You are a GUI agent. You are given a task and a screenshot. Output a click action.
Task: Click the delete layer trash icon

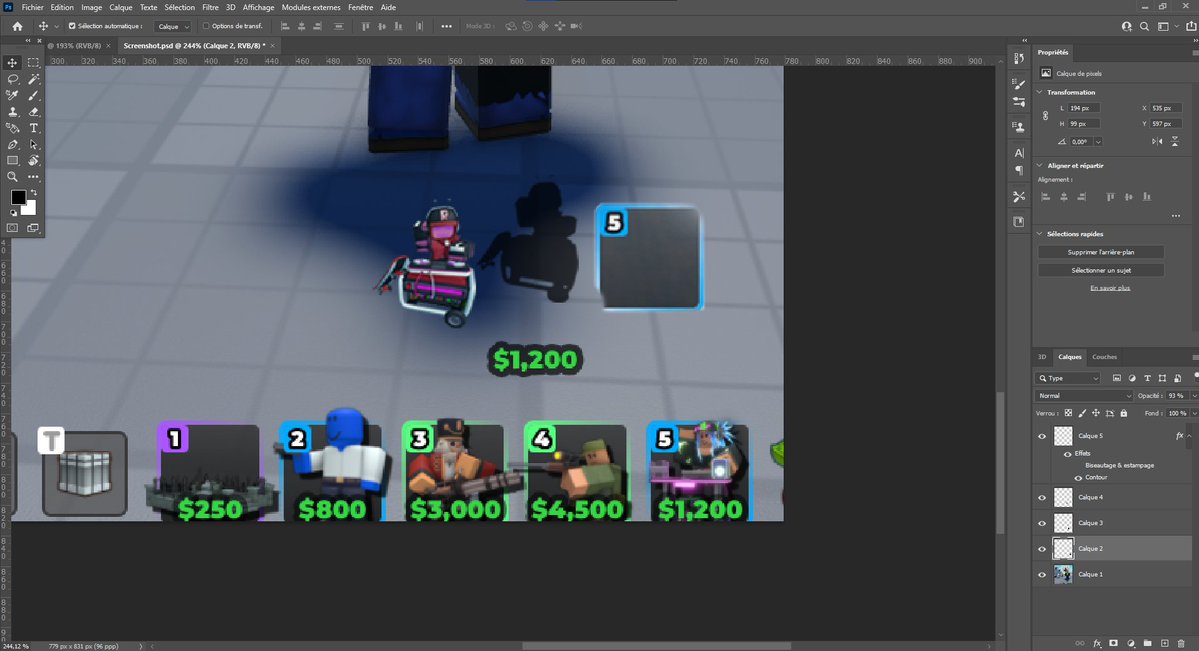click(1181, 644)
